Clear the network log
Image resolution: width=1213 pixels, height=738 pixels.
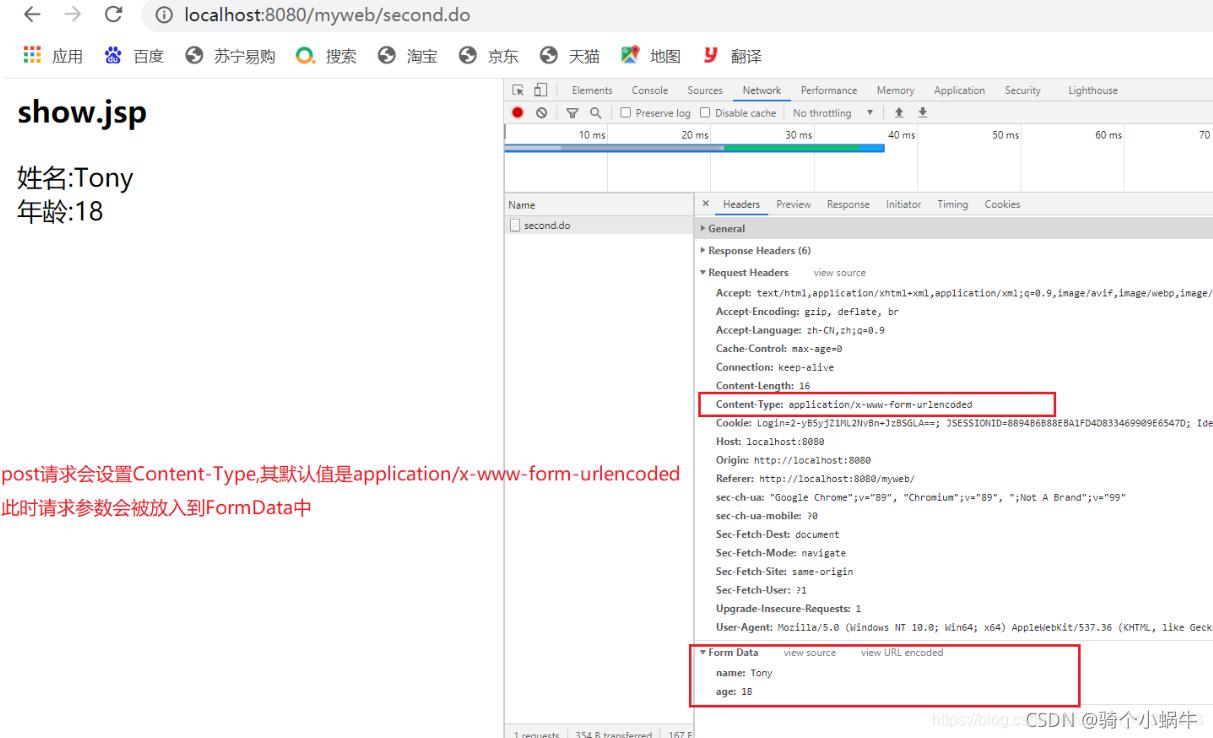point(541,112)
